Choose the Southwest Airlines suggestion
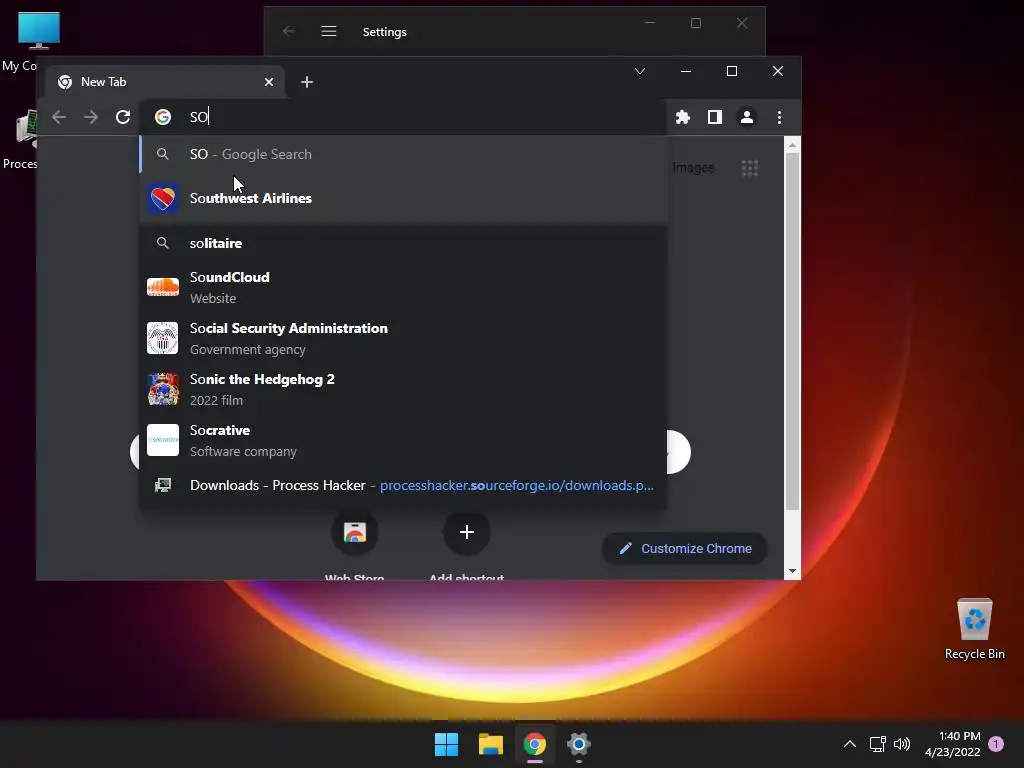 click(403, 198)
